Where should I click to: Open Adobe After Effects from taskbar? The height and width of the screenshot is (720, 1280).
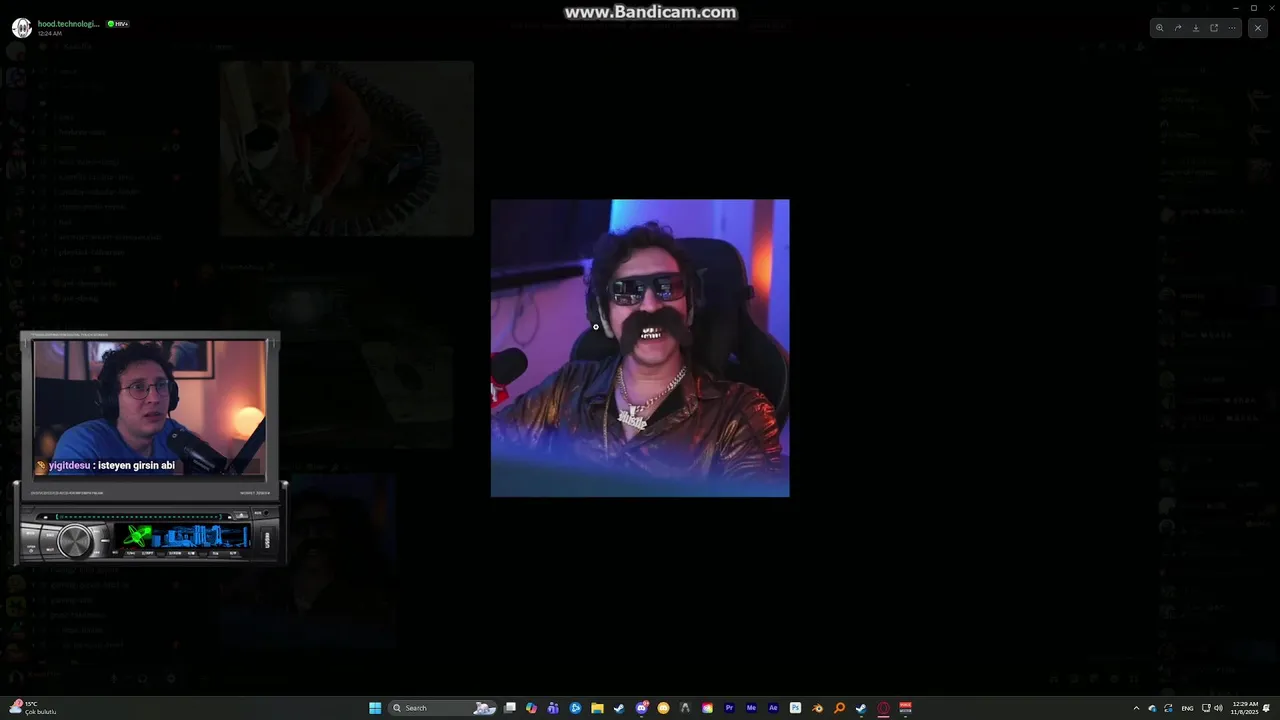click(773, 708)
